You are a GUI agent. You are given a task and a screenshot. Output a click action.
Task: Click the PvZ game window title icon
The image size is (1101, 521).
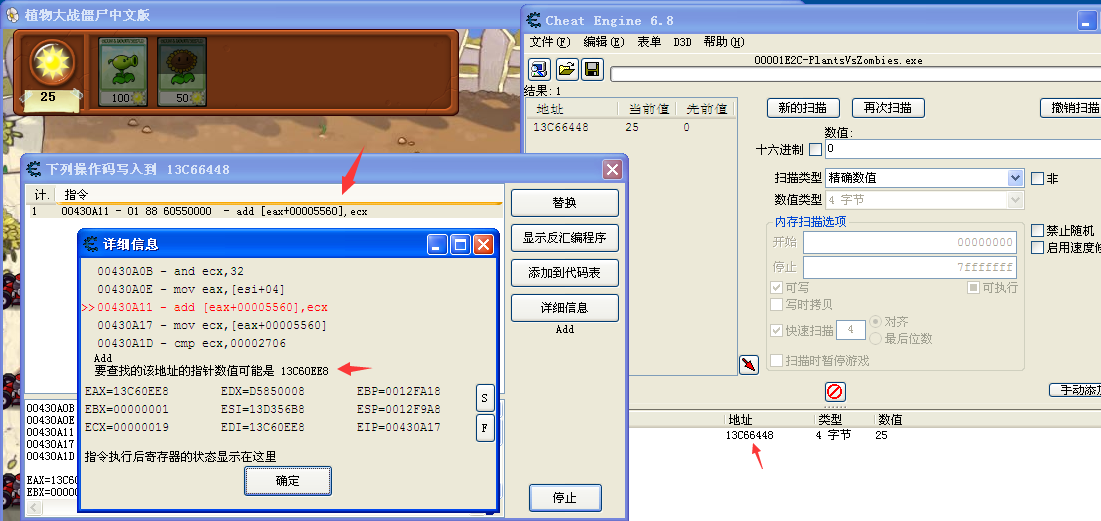tap(12, 14)
